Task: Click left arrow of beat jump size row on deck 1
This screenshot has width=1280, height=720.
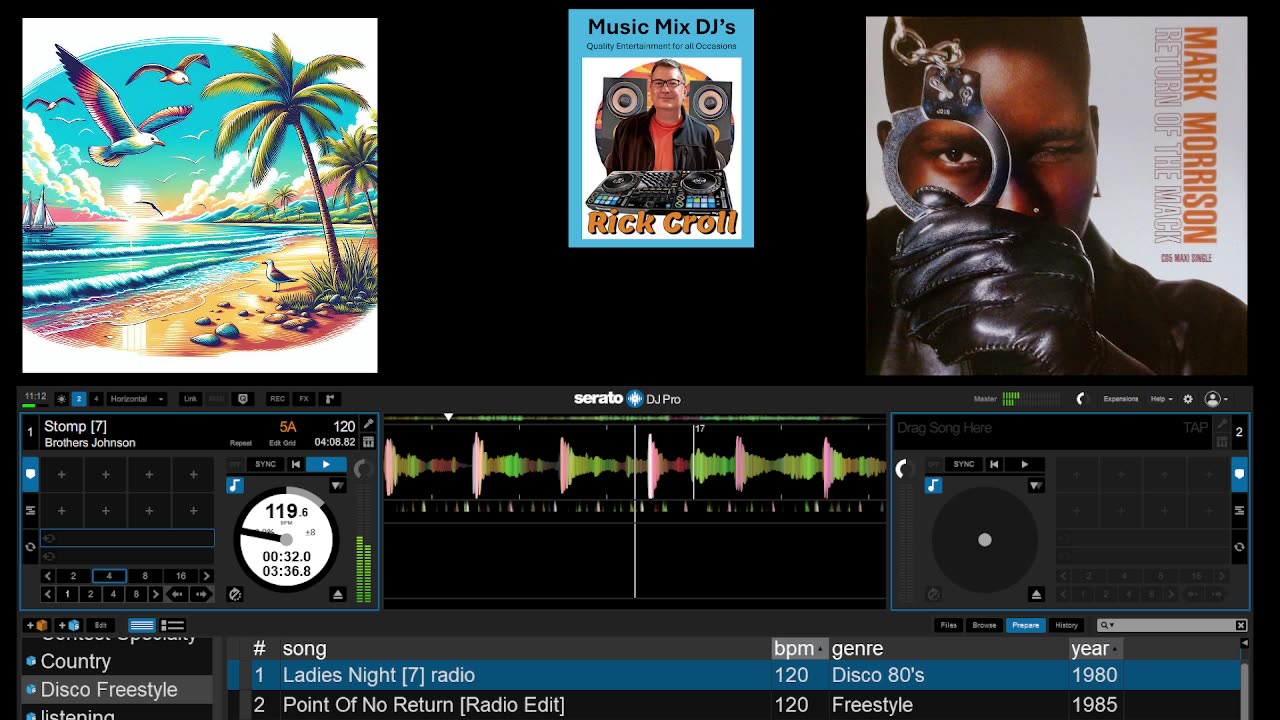Action: click(47, 594)
